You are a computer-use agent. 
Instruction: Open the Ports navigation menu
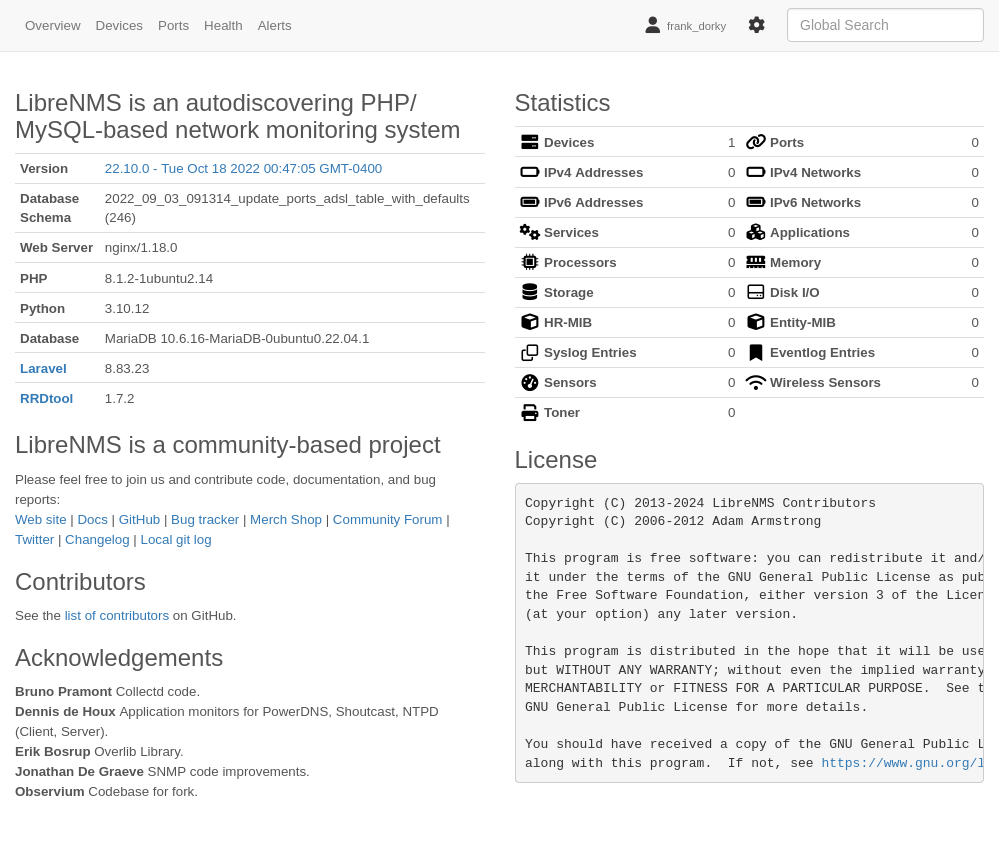(173, 25)
